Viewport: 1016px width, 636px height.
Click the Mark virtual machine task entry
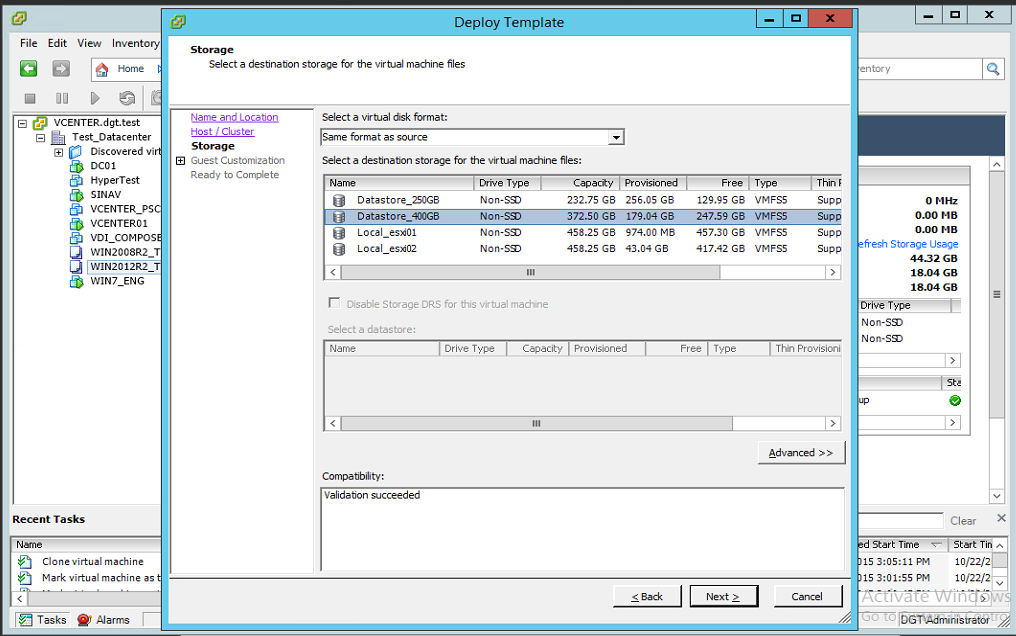click(x=100, y=578)
